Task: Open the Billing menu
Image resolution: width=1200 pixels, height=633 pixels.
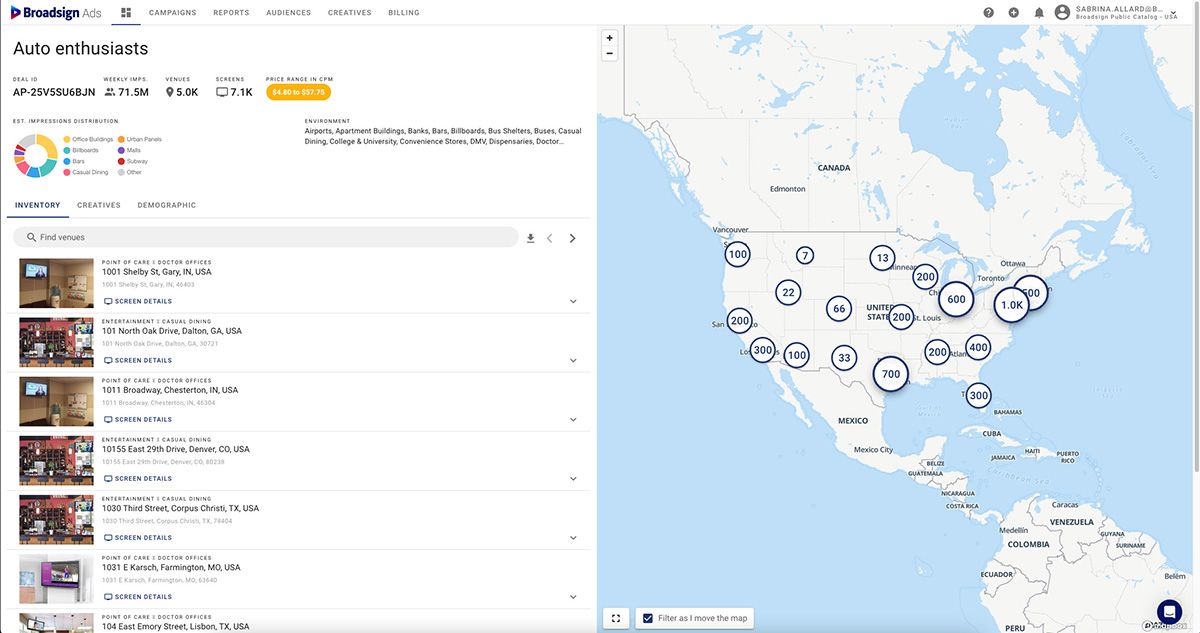Action: 404,13
